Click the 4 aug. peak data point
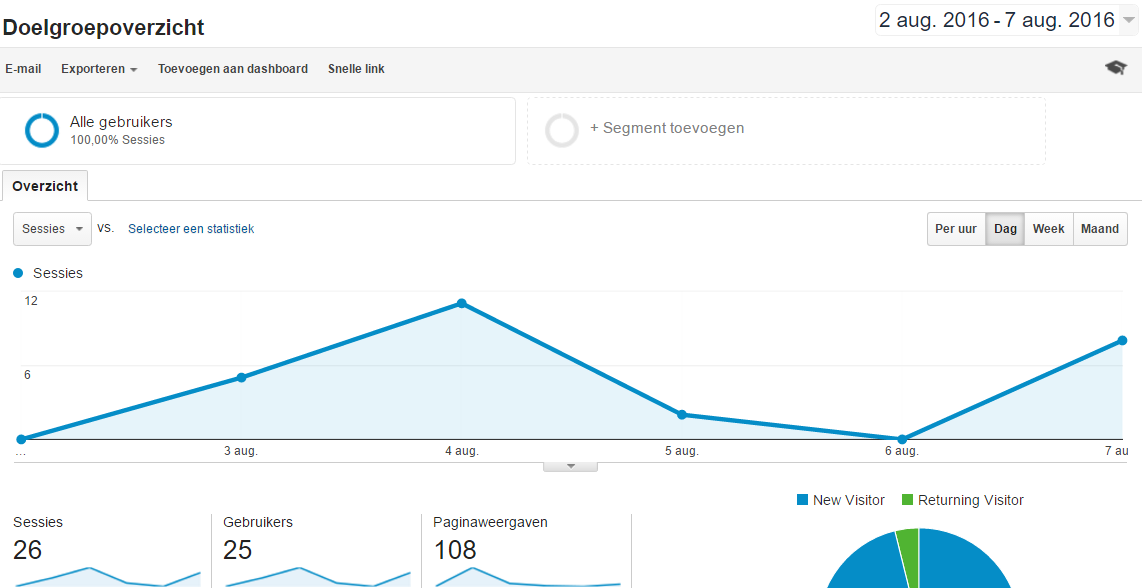 462,303
